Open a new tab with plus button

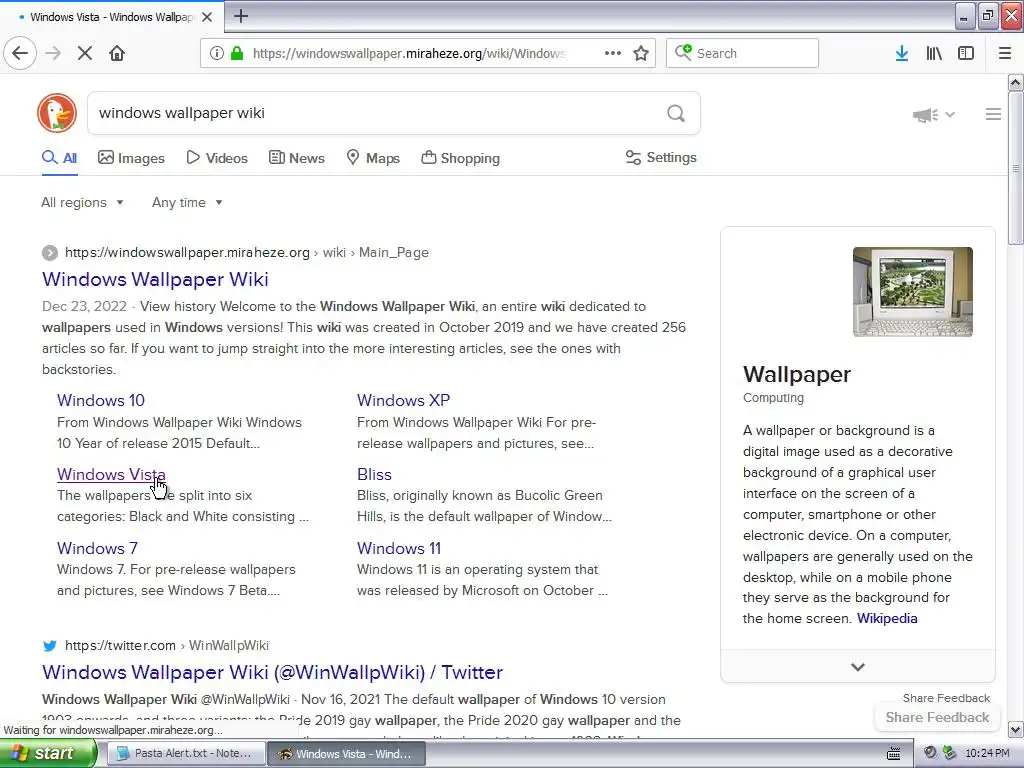point(241,16)
